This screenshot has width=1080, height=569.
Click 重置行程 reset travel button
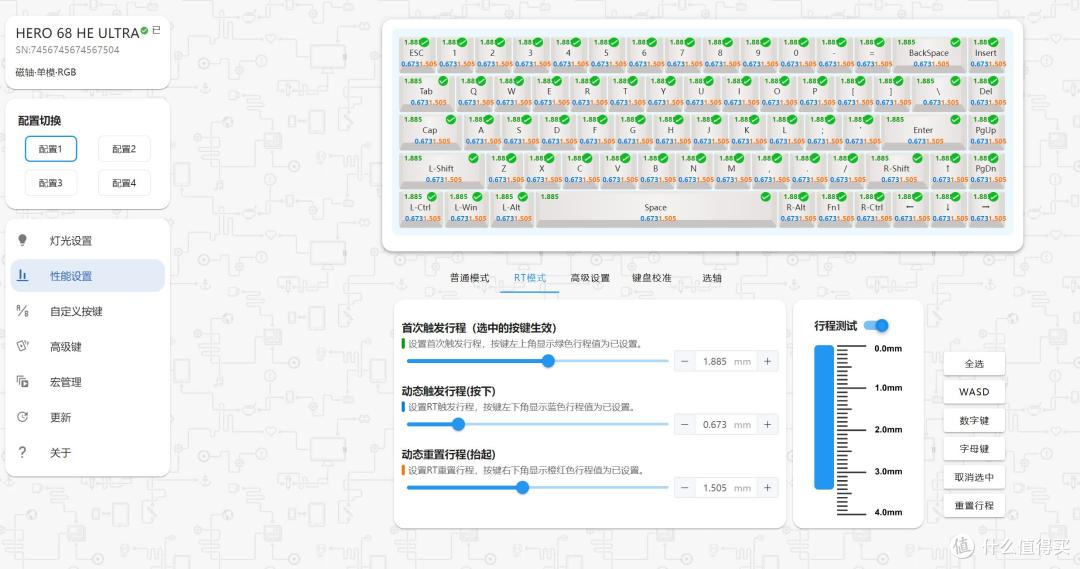[x=974, y=505]
